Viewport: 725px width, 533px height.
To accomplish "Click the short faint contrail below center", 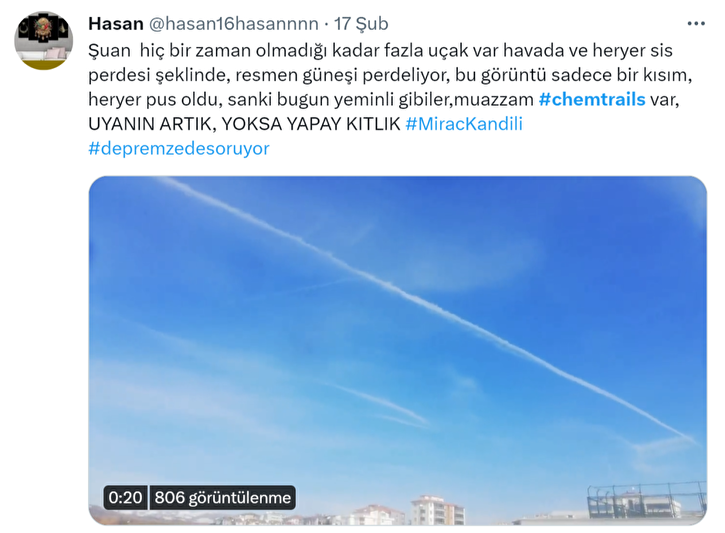I will click(377, 402).
